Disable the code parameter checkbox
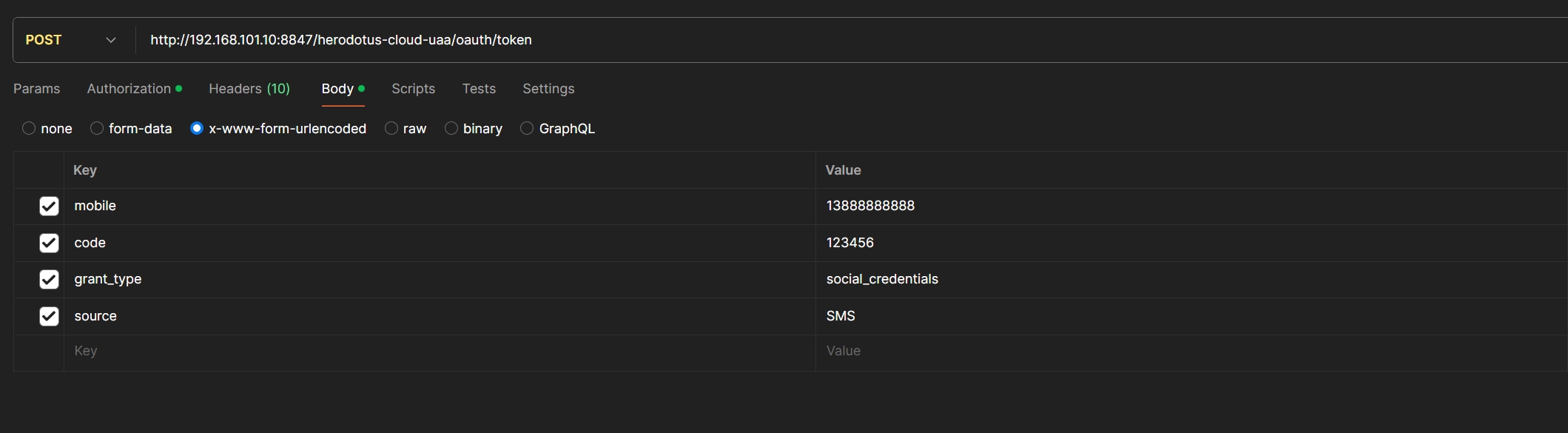This screenshot has height=433, width=1568. 49,243
